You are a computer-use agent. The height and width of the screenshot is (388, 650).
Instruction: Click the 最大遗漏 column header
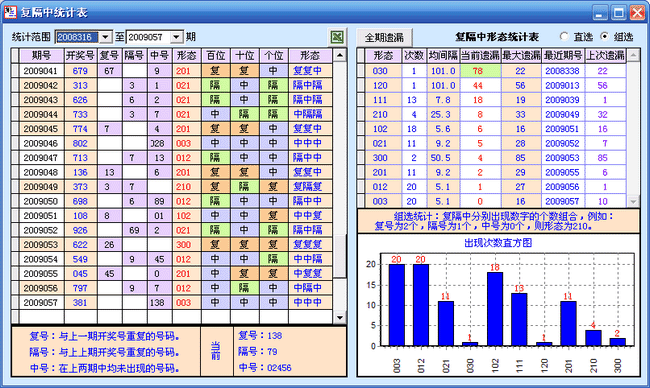click(521, 56)
